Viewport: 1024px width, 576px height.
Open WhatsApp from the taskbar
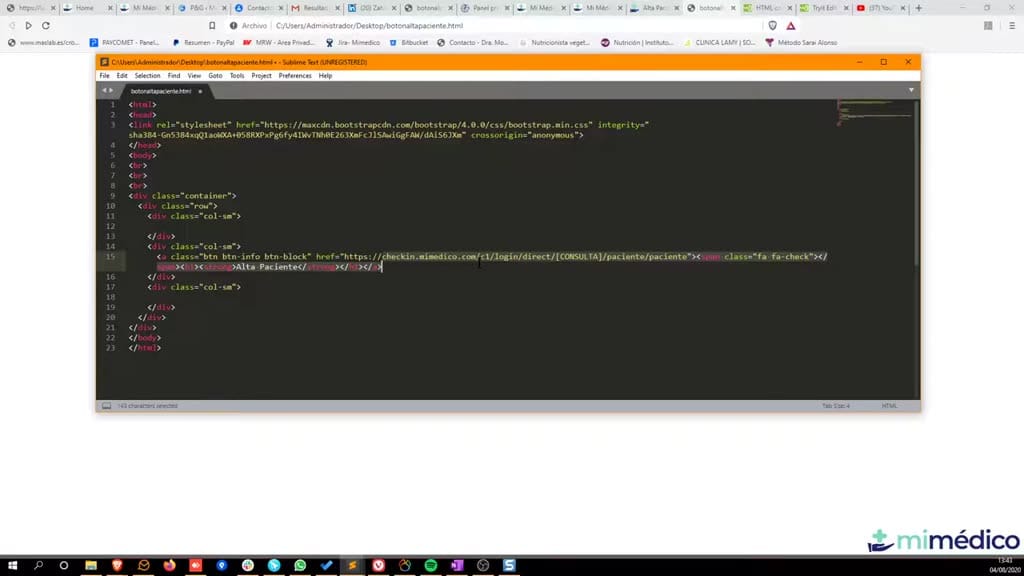[300, 565]
